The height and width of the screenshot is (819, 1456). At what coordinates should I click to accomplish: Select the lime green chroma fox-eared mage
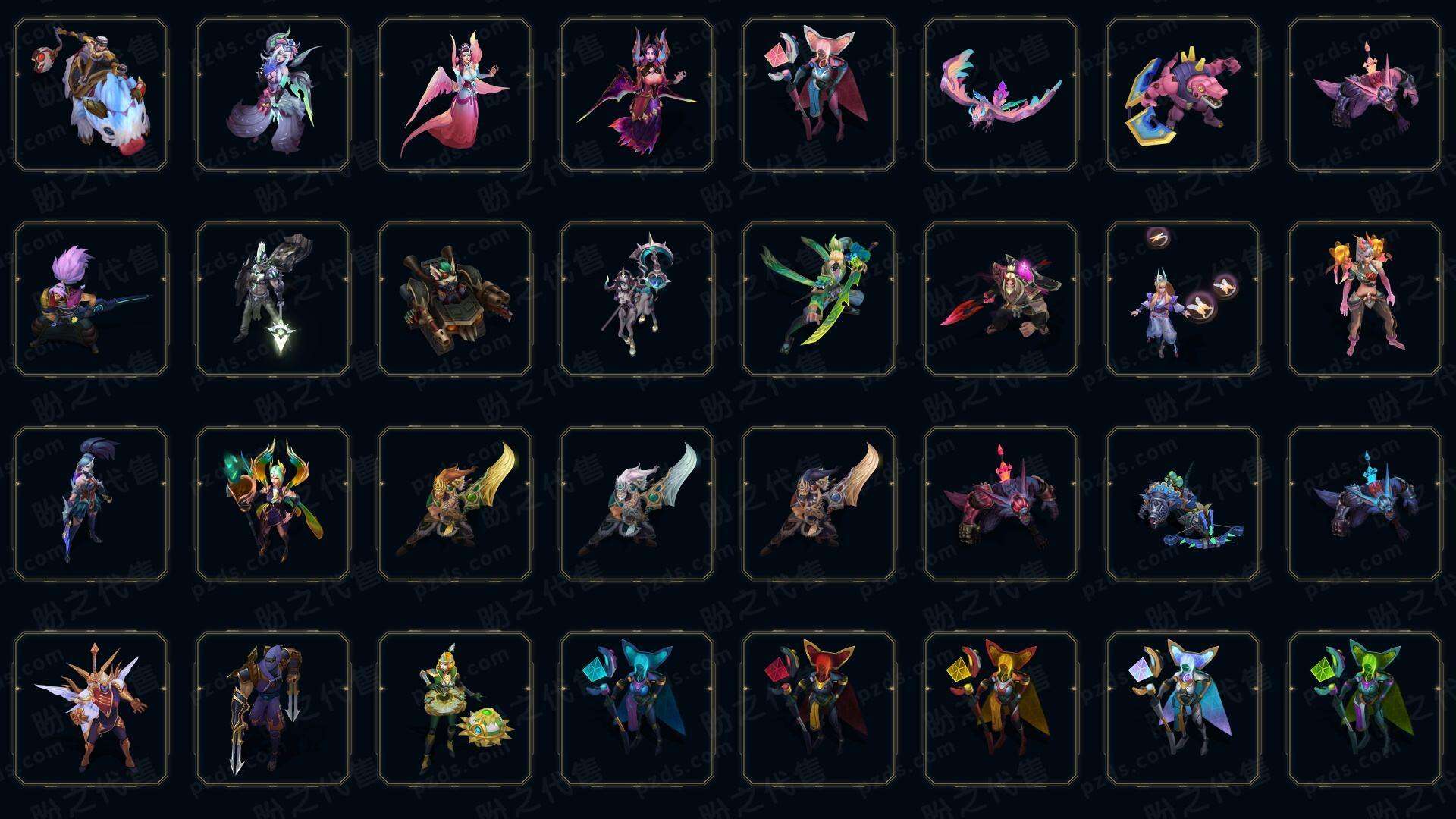tap(1365, 708)
